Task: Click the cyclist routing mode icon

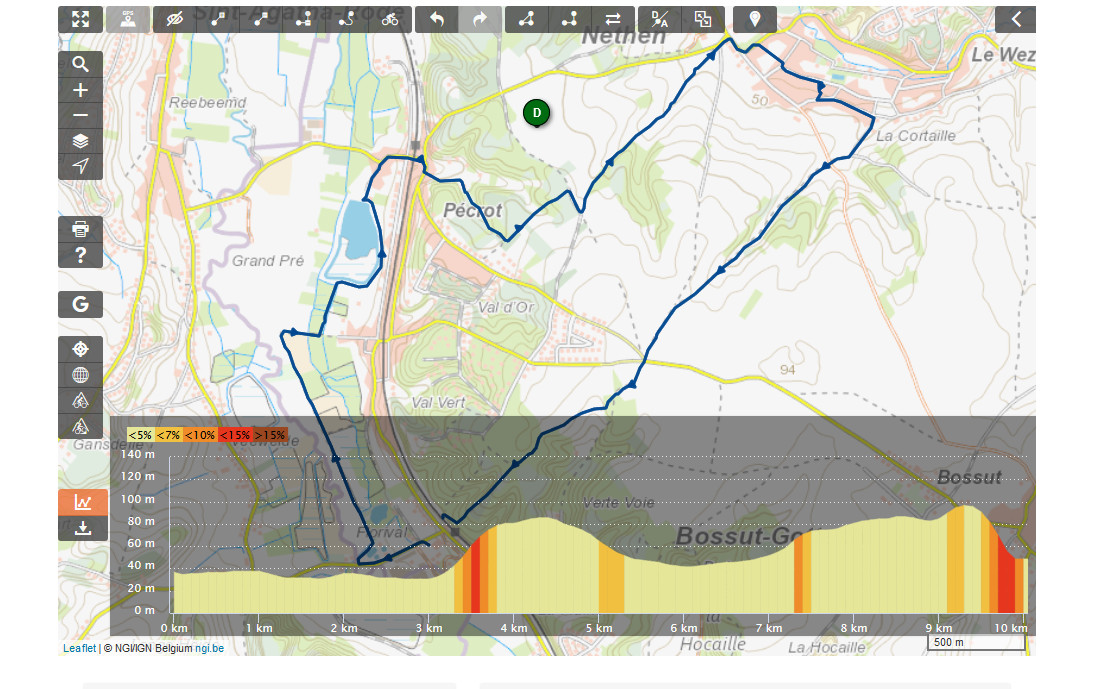Action: (x=390, y=19)
